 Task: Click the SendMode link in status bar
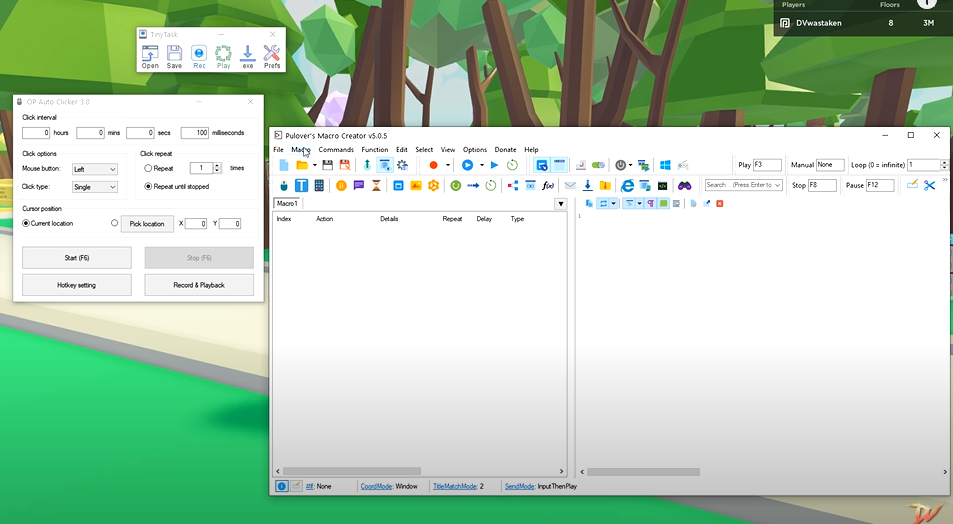(520, 486)
